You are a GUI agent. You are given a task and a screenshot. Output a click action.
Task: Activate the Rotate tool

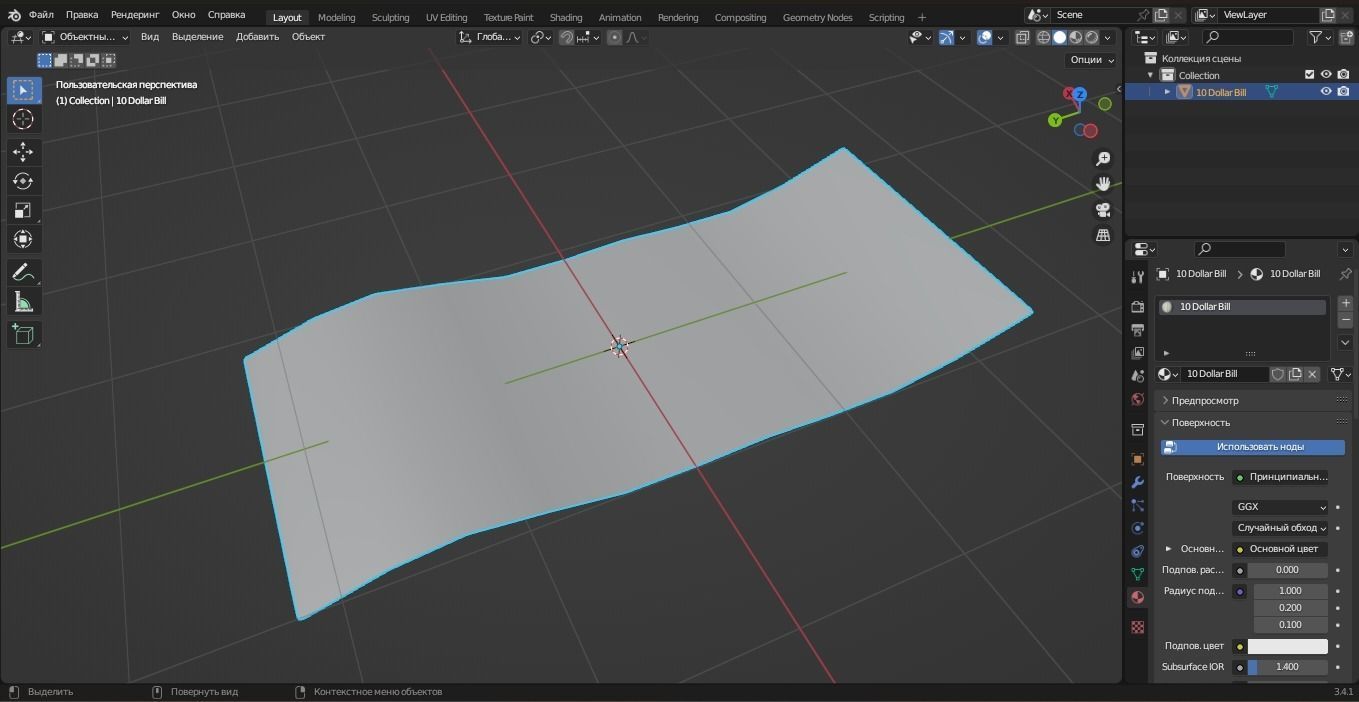[x=23, y=181]
